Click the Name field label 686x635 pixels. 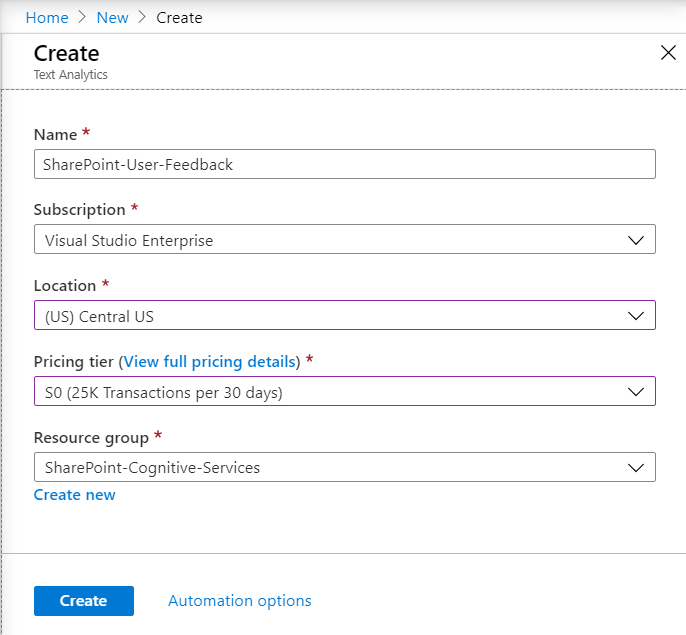(x=55, y=134)
